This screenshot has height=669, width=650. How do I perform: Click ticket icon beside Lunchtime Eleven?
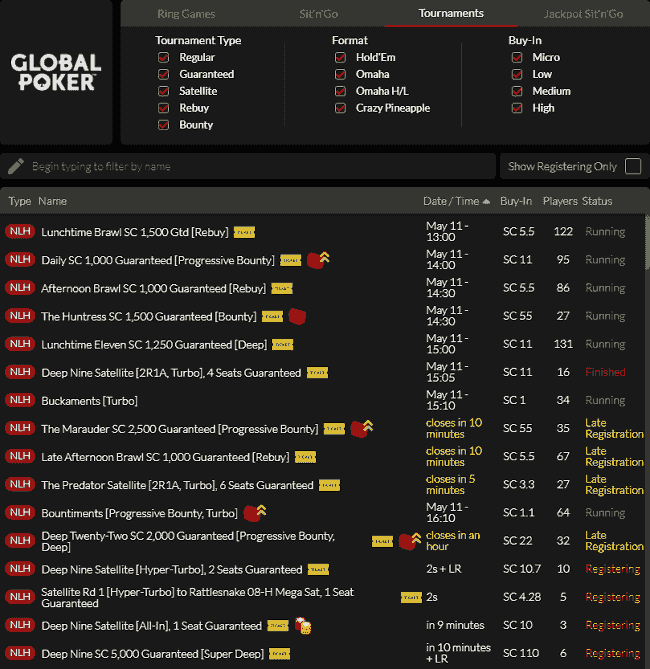coord(283,345)
